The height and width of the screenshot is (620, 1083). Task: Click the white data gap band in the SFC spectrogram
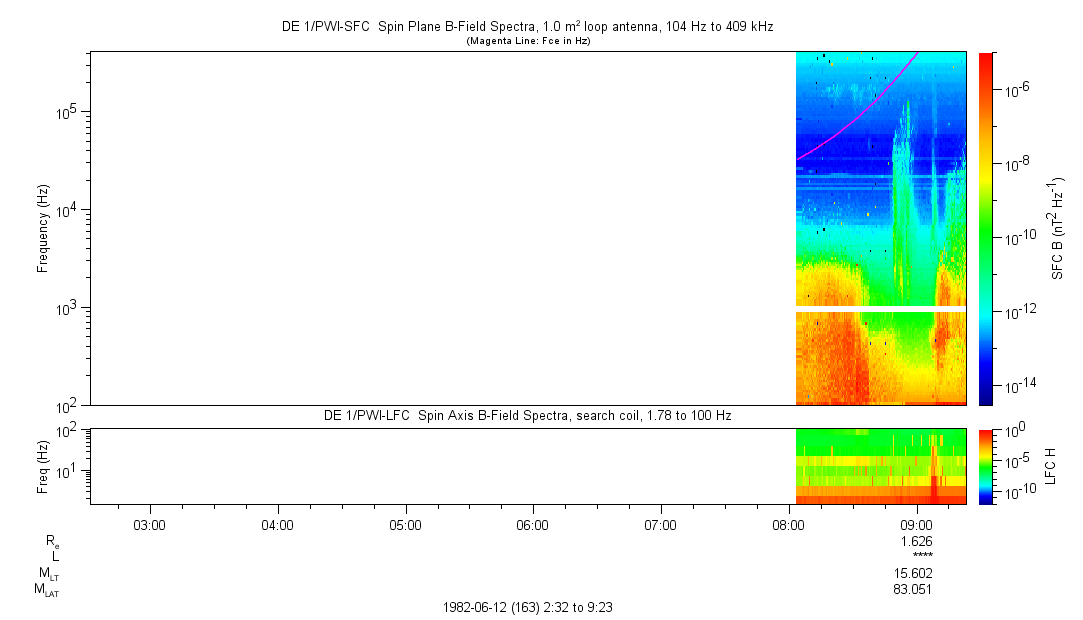[x=880, y=309]
